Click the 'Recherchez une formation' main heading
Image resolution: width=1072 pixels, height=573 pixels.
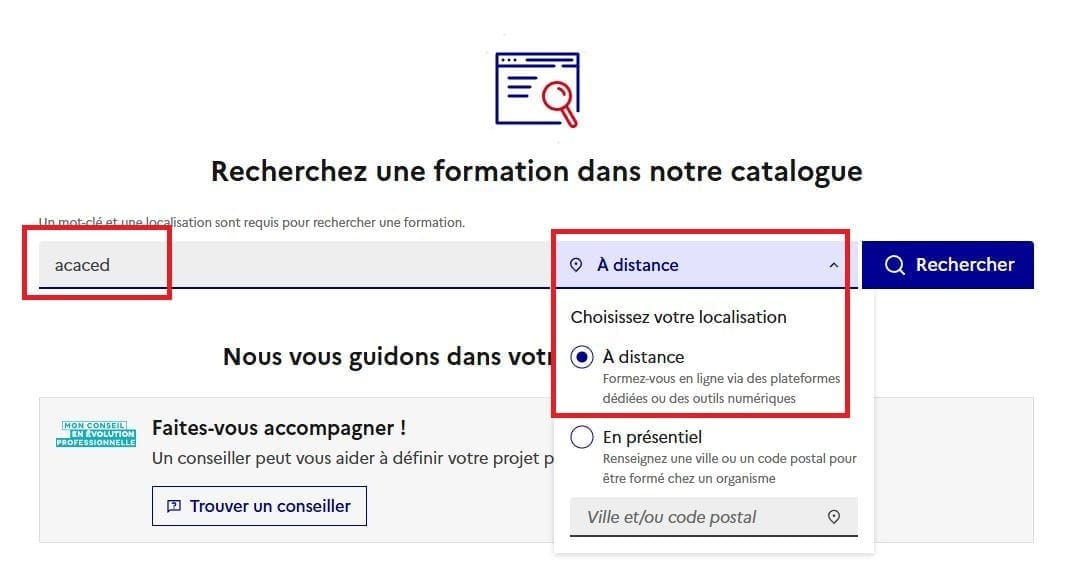(536, 171)
